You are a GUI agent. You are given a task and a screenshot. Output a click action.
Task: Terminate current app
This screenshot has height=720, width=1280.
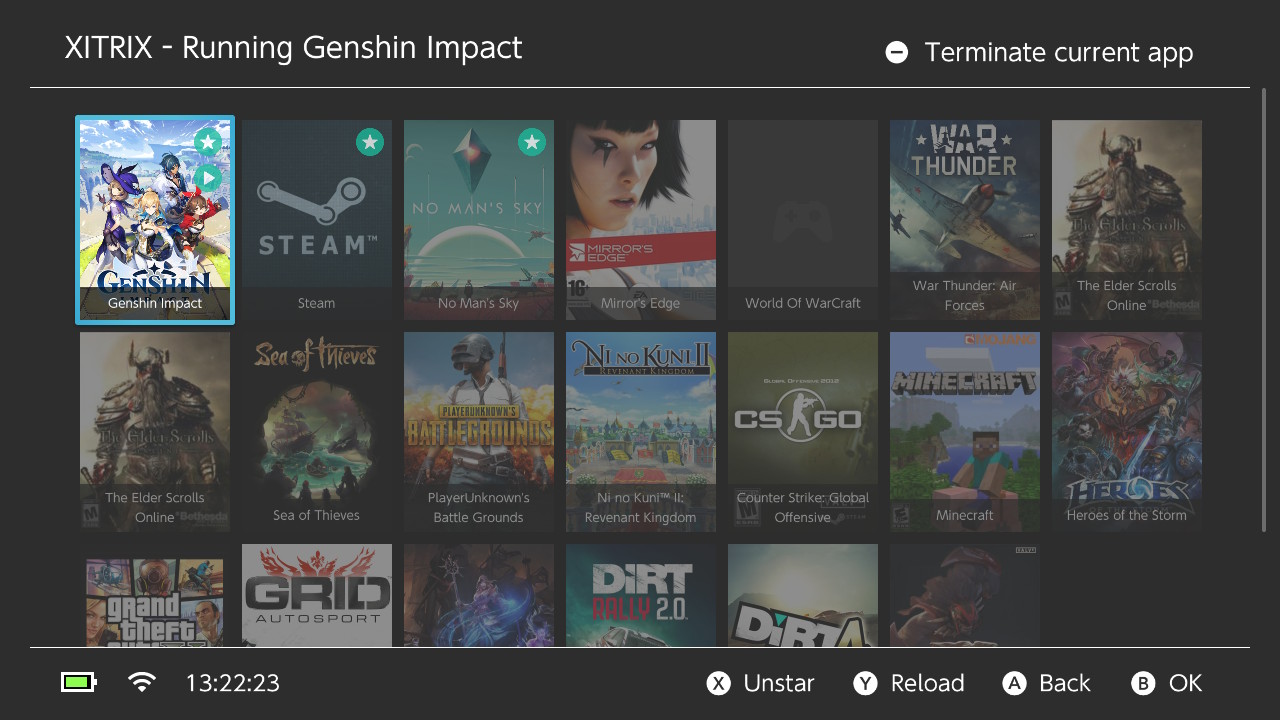coord(1040,52)
